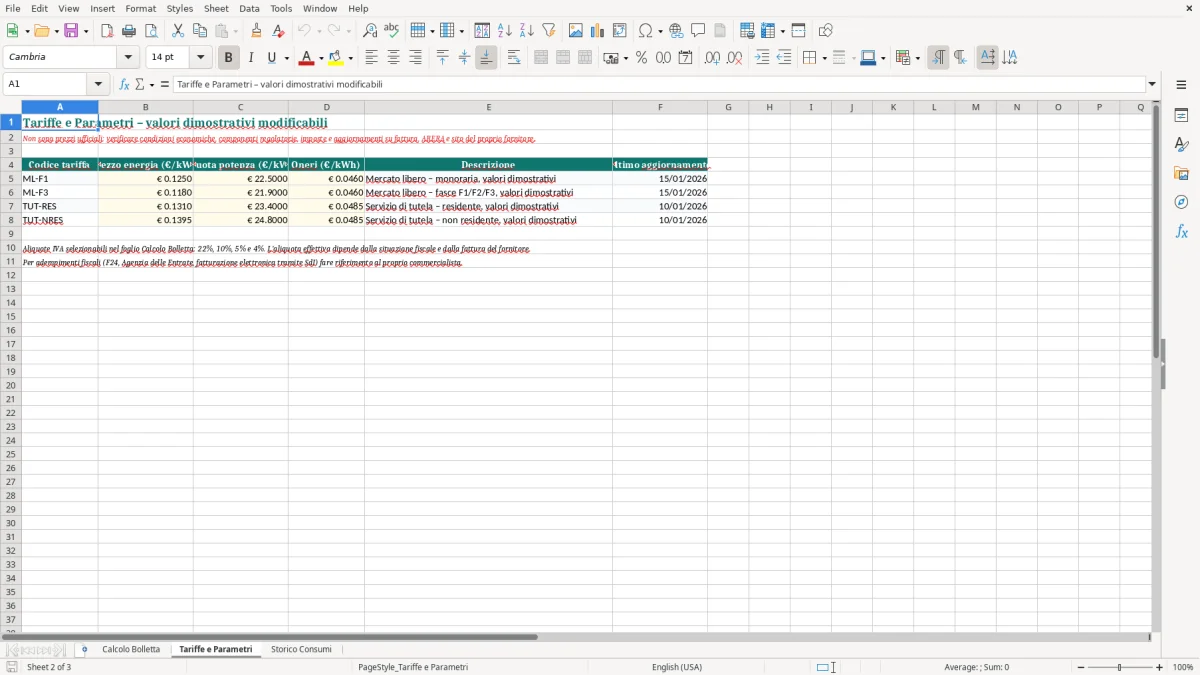Expand the formula bar
Viewport: 1200px width, 675px height.
[x=1152, y=84]
